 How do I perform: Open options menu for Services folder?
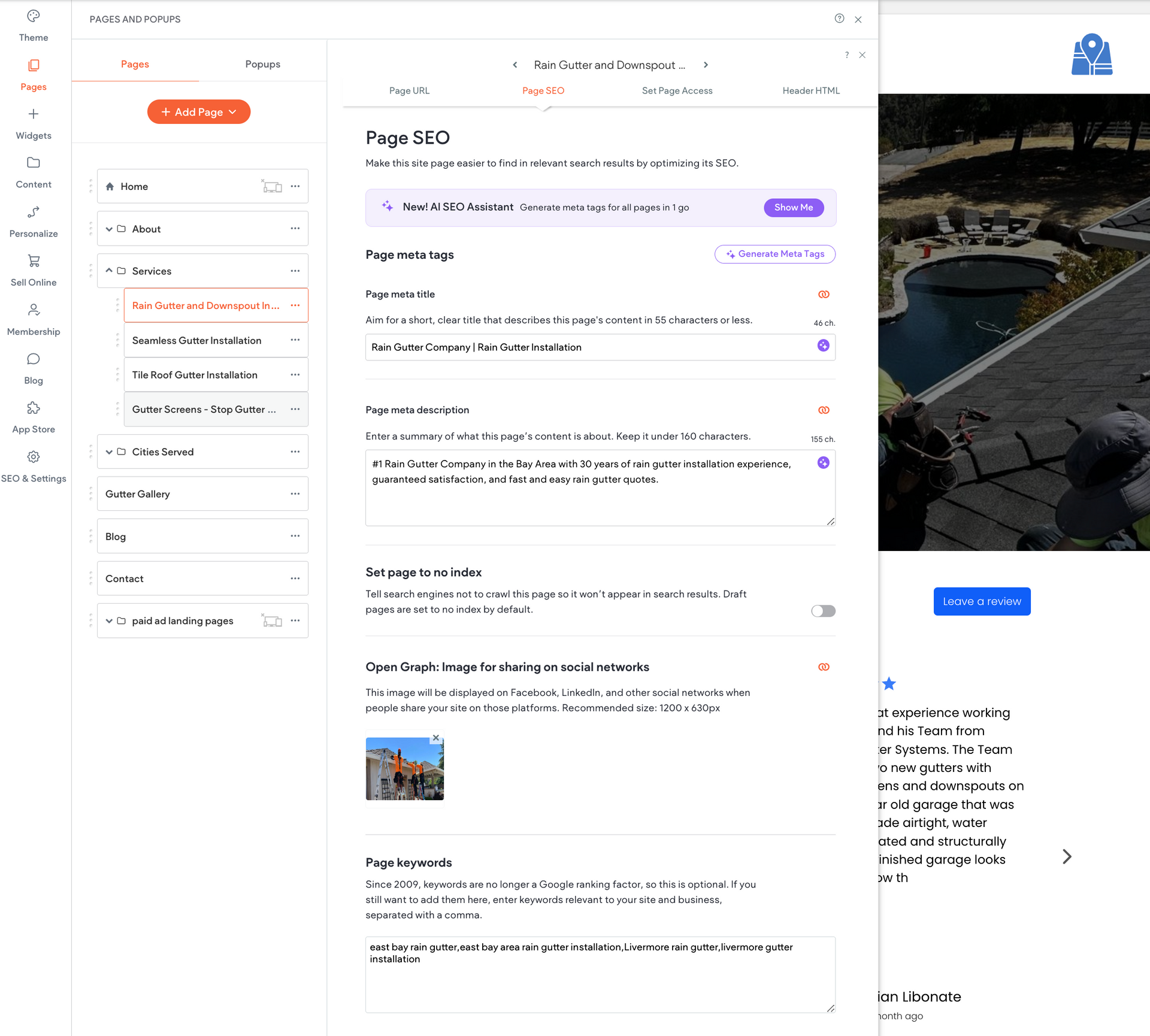coord(295,271)
